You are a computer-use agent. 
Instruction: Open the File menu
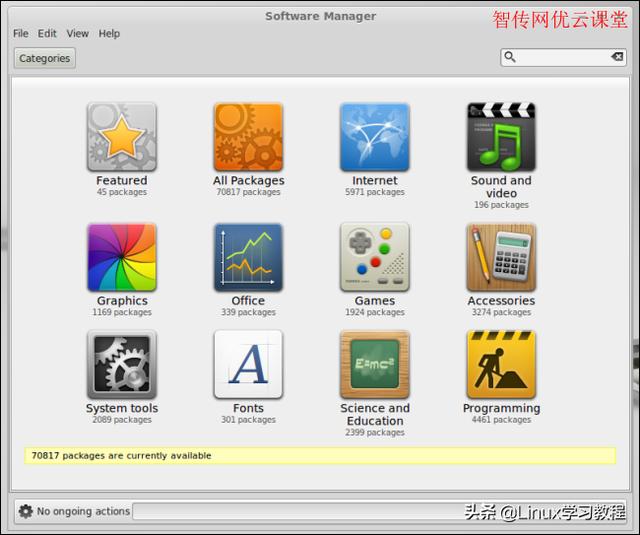(21, 33)
